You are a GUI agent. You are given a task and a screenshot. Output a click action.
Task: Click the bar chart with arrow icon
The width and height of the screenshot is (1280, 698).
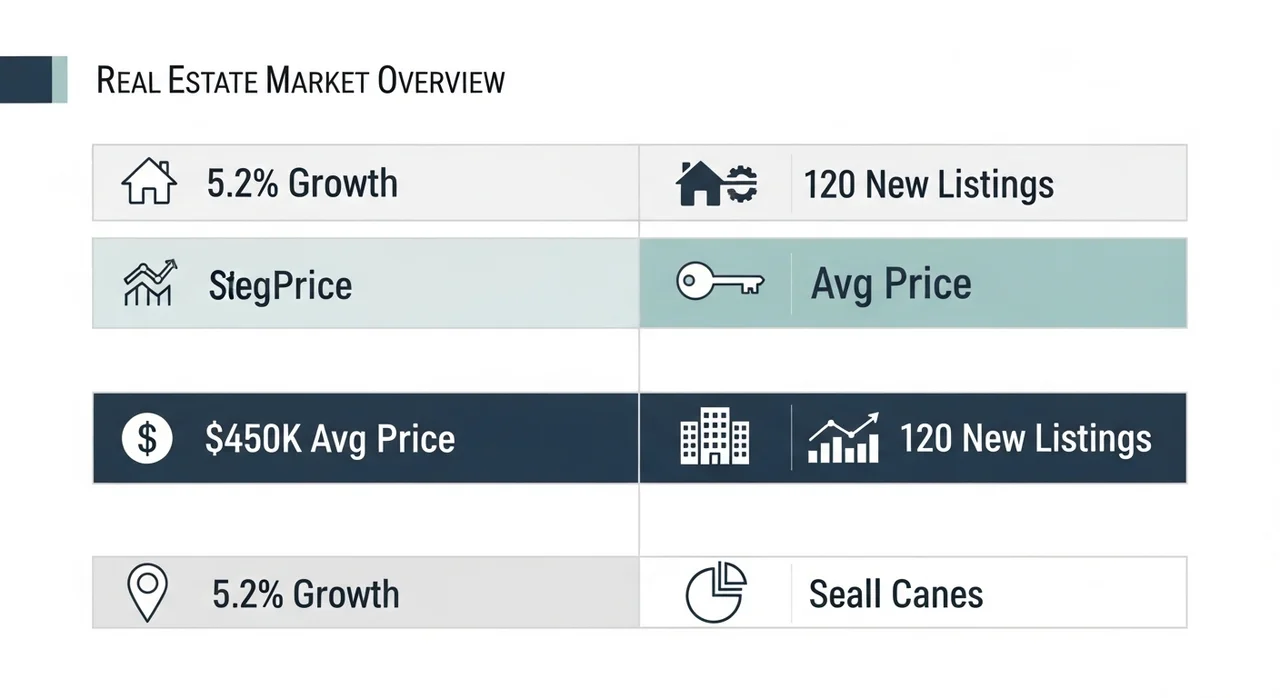[x=843, y=438]
